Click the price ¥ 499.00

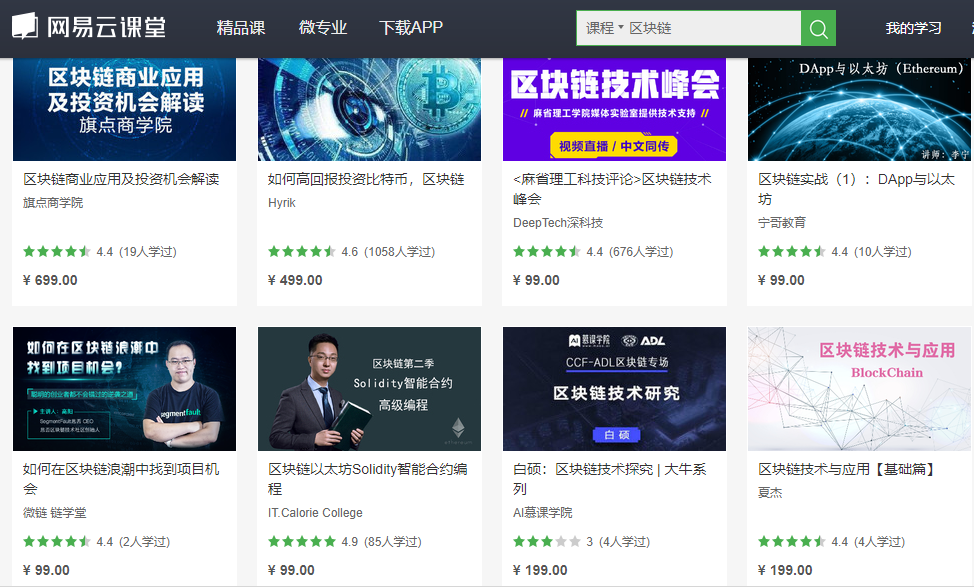(x=295, y=280)
